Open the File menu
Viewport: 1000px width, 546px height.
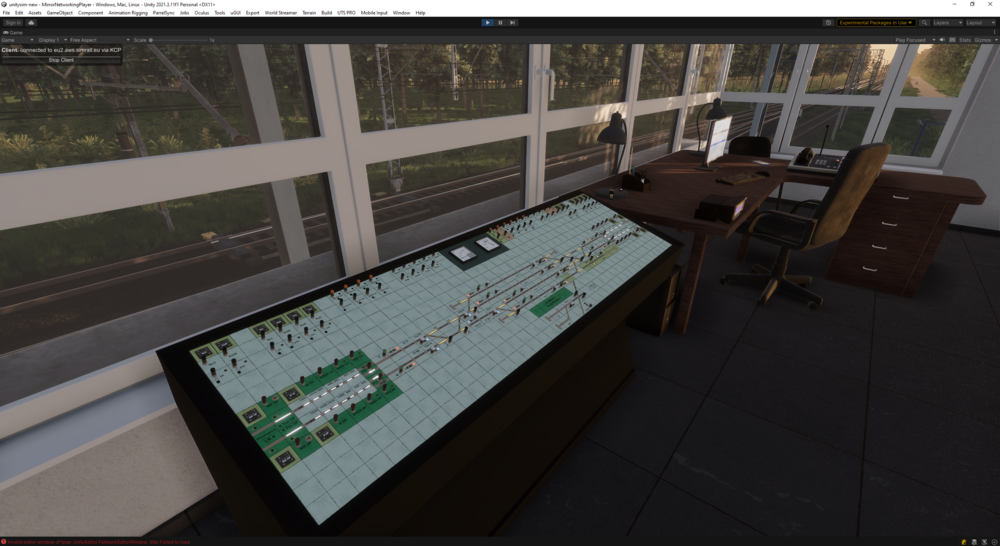point(6,13)
